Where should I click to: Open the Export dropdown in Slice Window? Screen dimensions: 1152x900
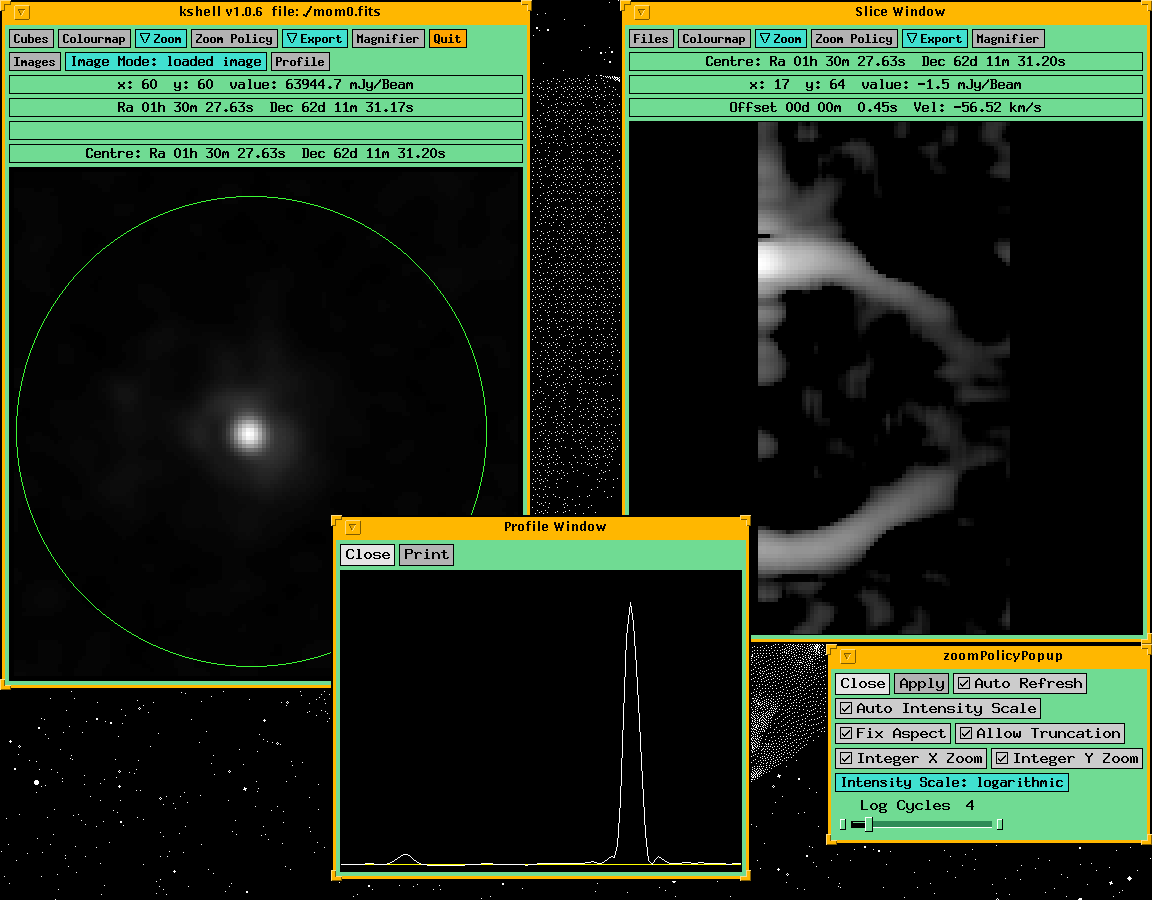(934, 39)
